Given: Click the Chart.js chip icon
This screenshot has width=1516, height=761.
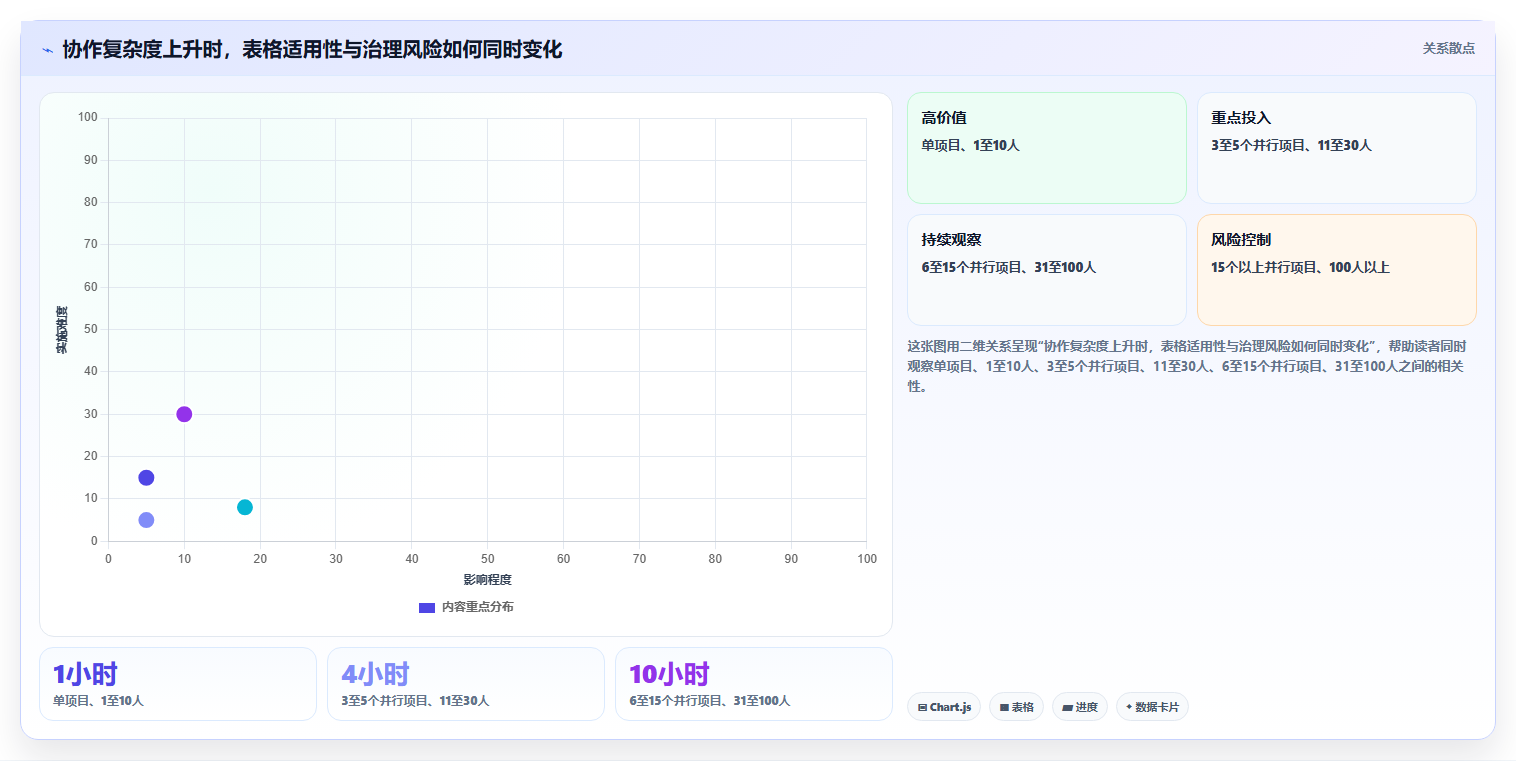Looking at the screenshot, I should click(x=922, y=708).
